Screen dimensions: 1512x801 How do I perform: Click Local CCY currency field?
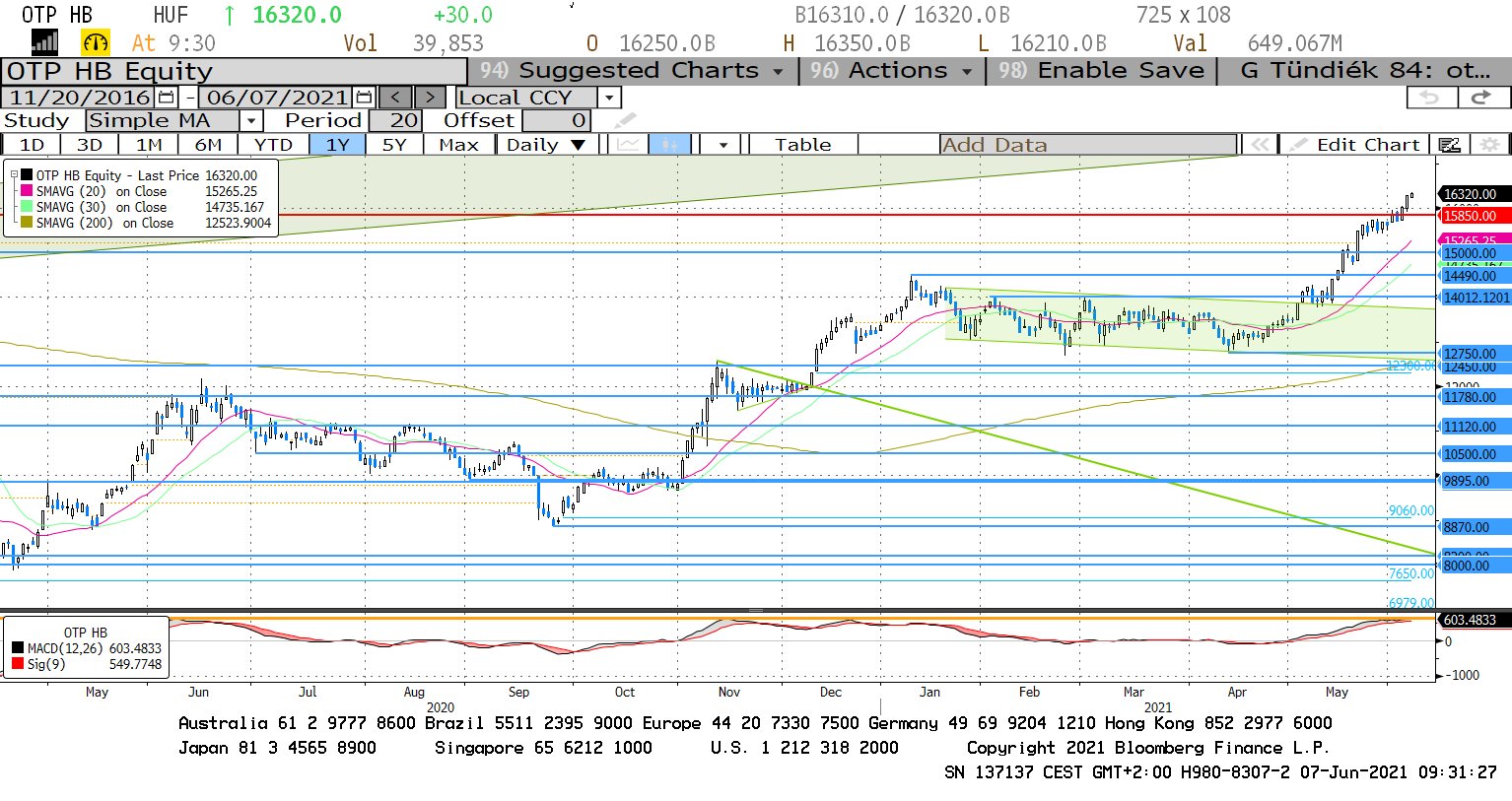(527, 98)
